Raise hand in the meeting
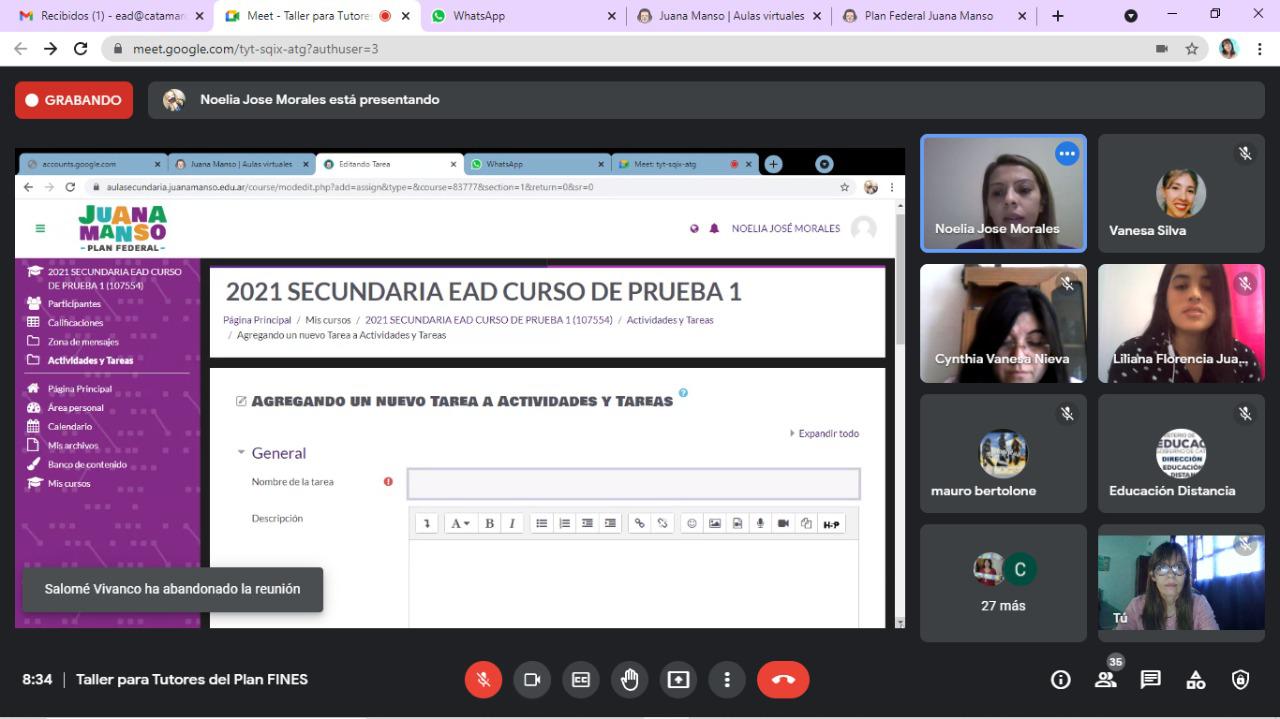This screenshot has width=1280, height=719. click(x=629, y=680)
